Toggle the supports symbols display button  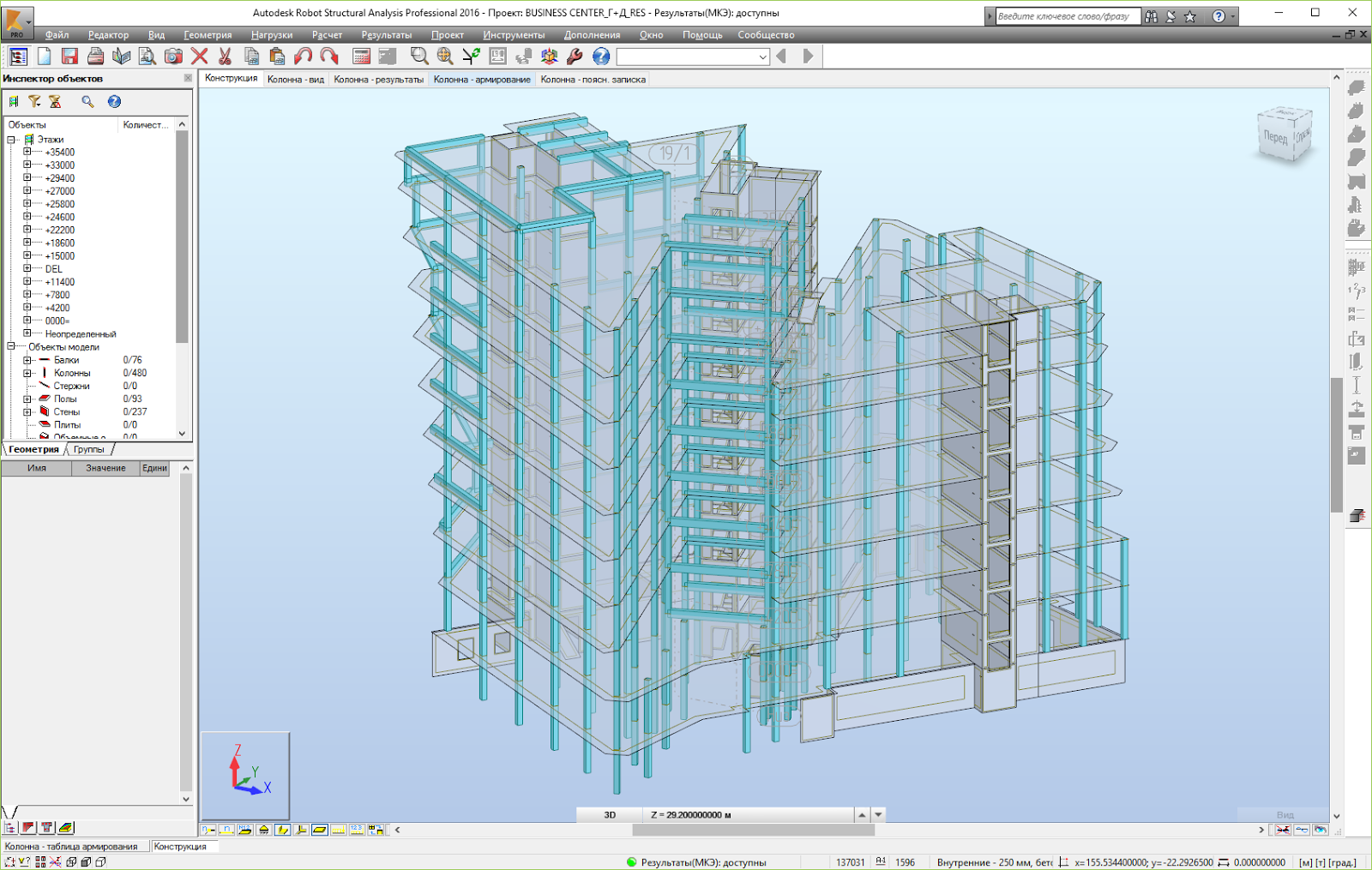click(264, 830)
